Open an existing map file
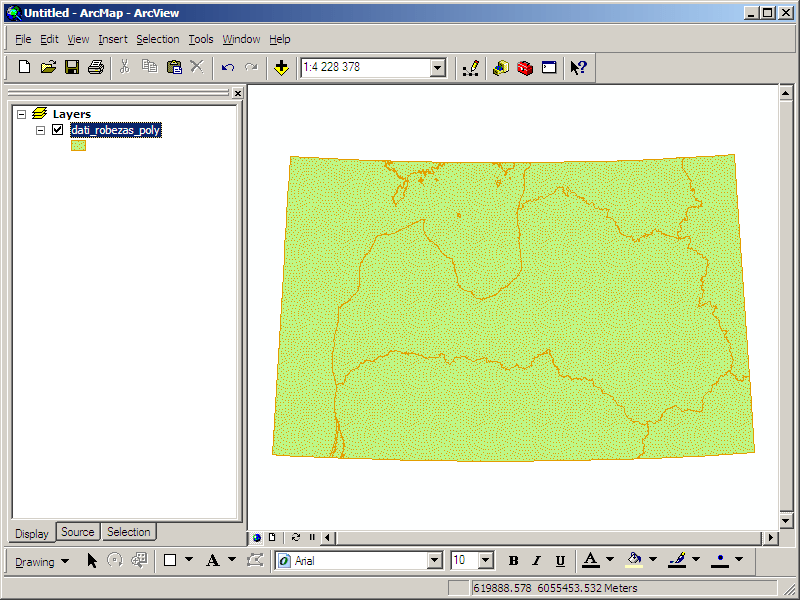This screenshot has width=800, height=600. click(x=48, y=67)
